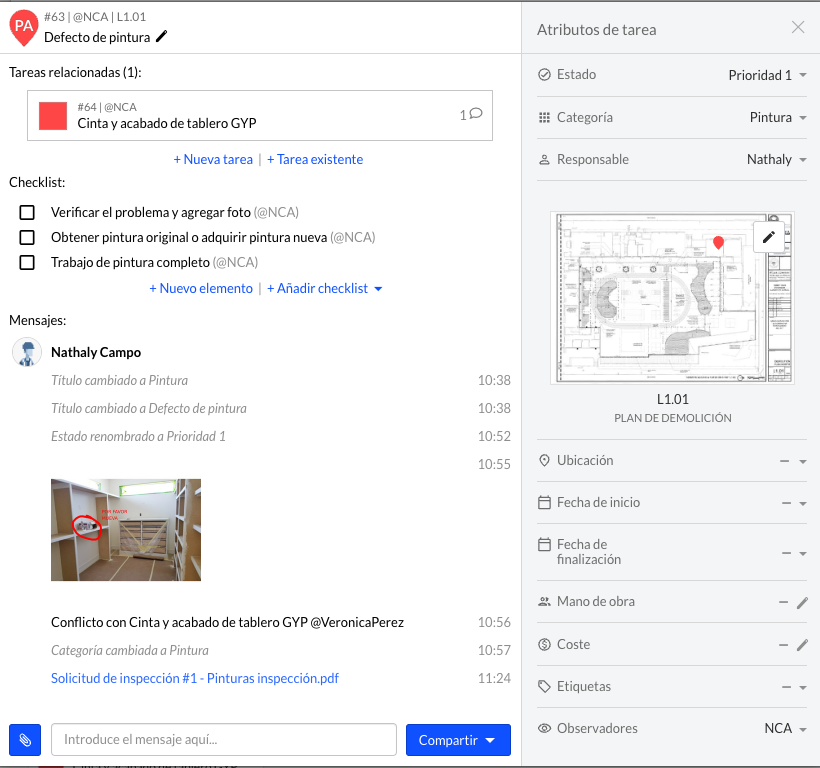This screenshot has height=768, width=820.
Task: Click the Ubicación location pin icon
Action: pos(544,461)
